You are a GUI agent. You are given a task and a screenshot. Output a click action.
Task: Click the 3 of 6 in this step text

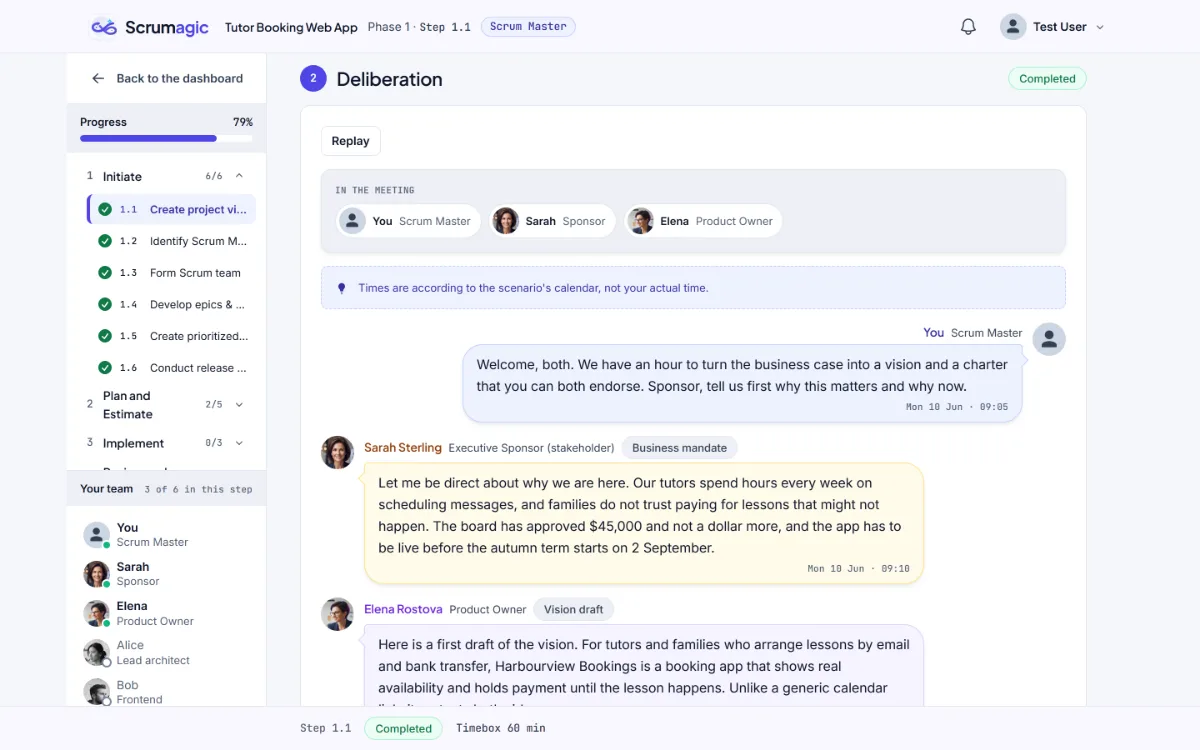[x=198, y=490]
